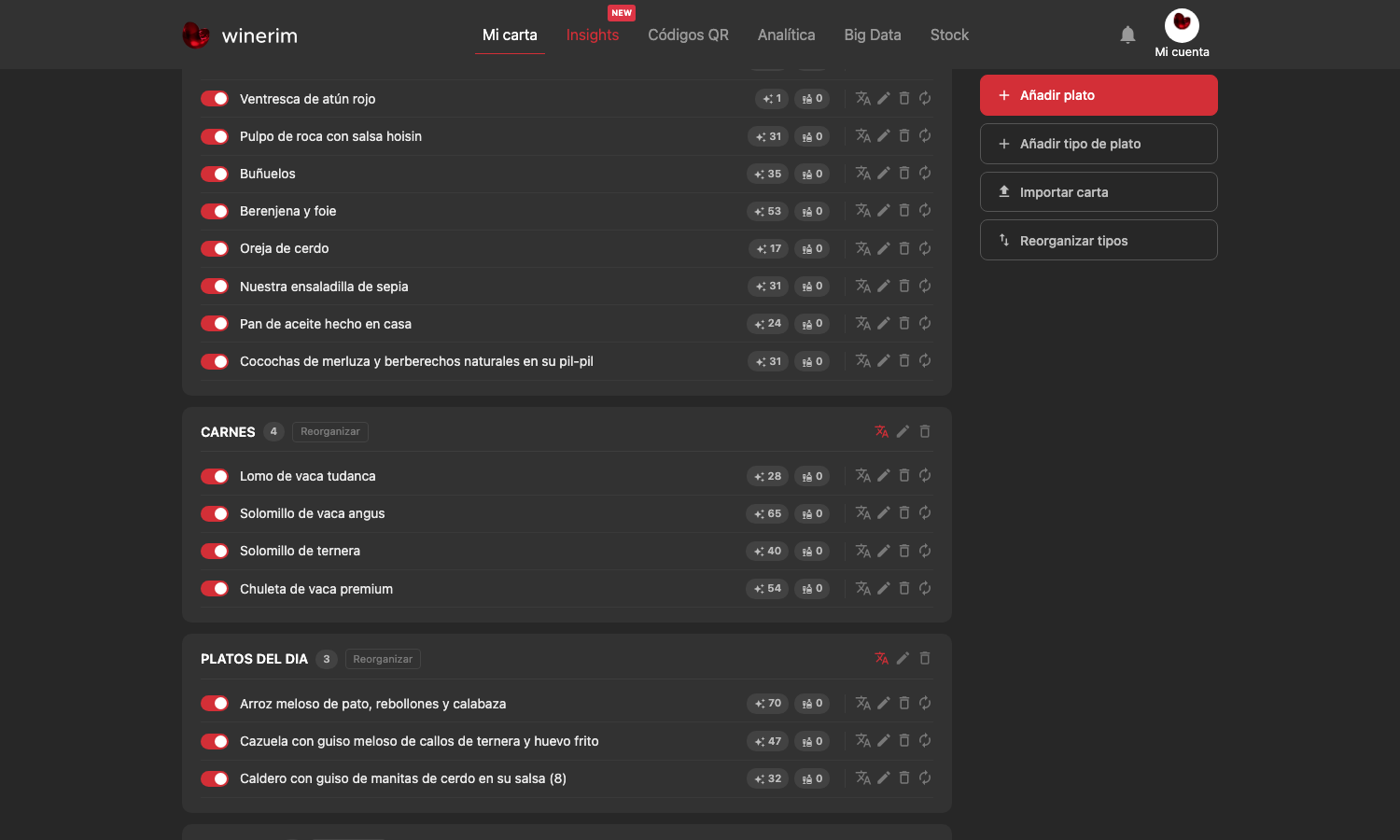Image resolution: width=1400 pixels, height=840 pixels.
Task: Open the Analítica section
Action: (x=787, y=35)
